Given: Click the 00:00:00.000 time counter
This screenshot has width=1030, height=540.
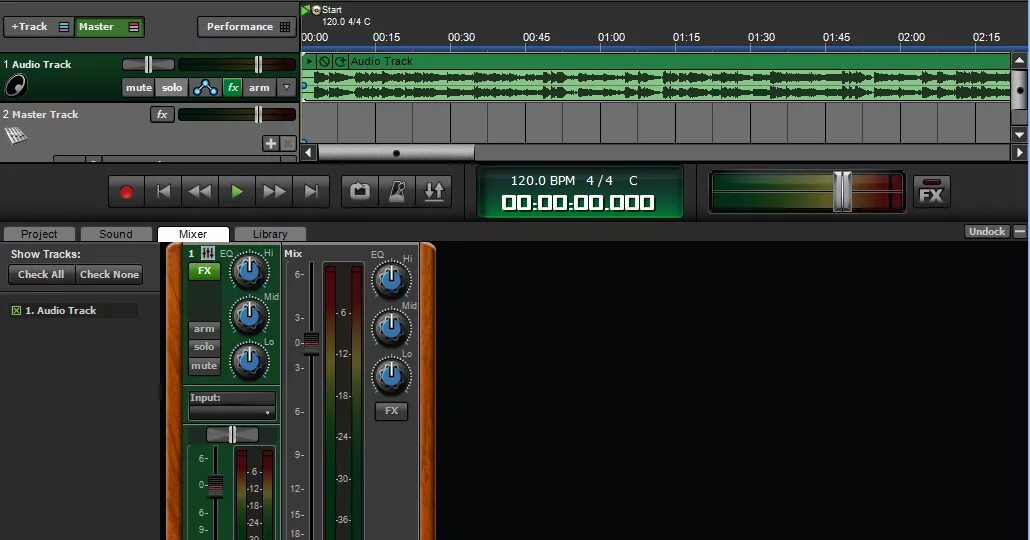Looking at the screenshot, I should tap(577, 202).
